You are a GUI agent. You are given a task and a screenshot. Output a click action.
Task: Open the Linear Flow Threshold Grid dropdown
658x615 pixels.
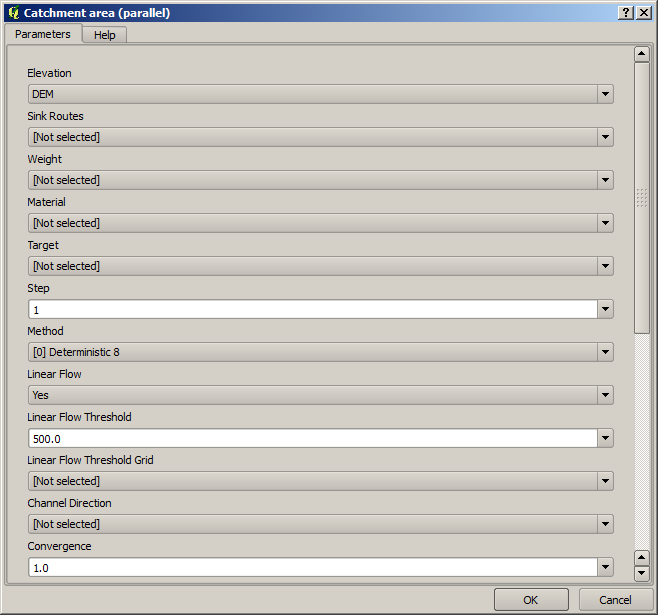tap(320, 481)
